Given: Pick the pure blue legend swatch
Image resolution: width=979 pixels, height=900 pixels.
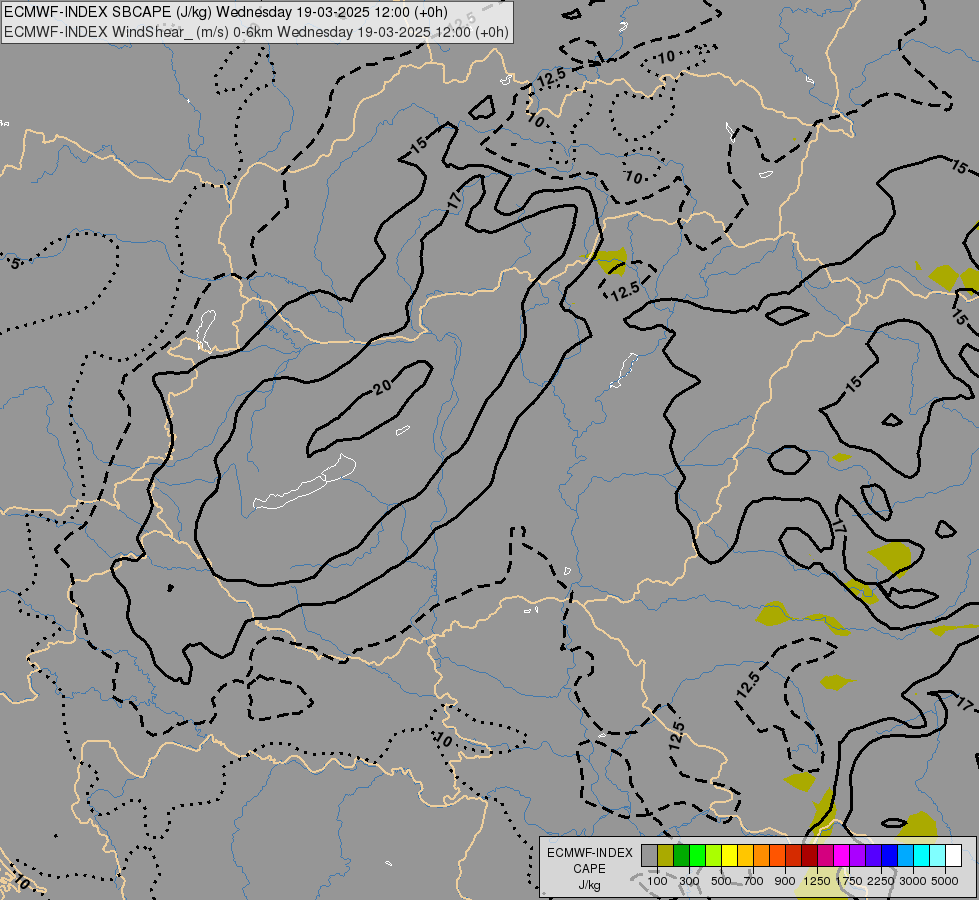Looking at the screenshot, I should [x=889, y=855].
